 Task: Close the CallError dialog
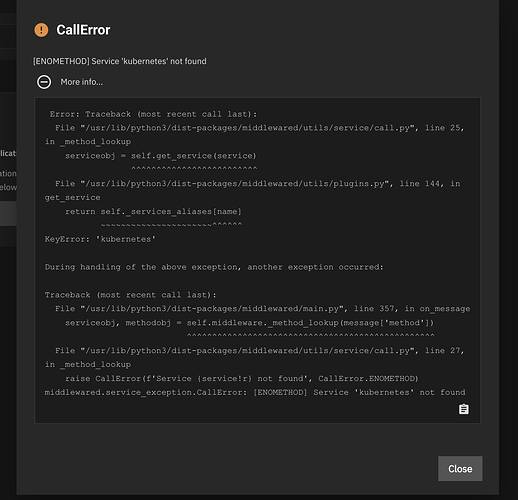tap(460, 469)
